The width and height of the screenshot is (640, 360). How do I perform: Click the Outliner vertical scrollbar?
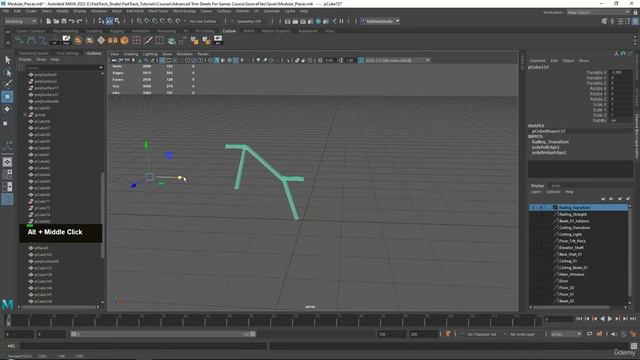click(102, 215)
